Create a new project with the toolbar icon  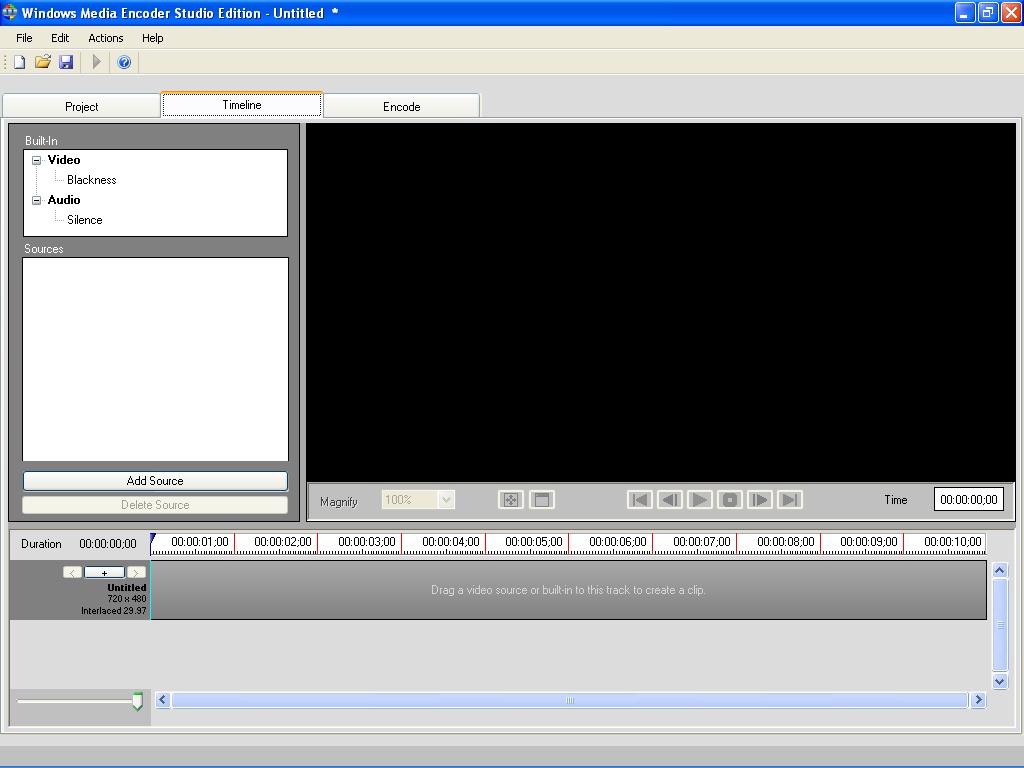tap(20, 62)
